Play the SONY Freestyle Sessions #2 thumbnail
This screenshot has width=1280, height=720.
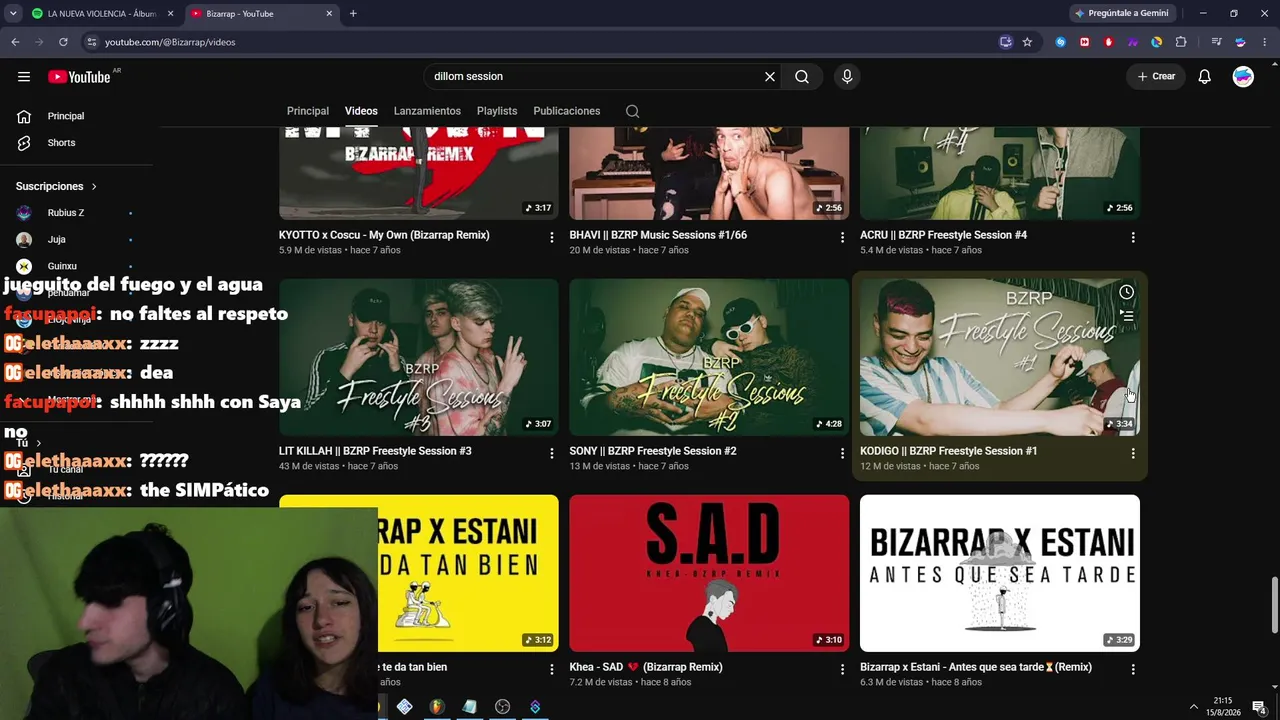709,357
